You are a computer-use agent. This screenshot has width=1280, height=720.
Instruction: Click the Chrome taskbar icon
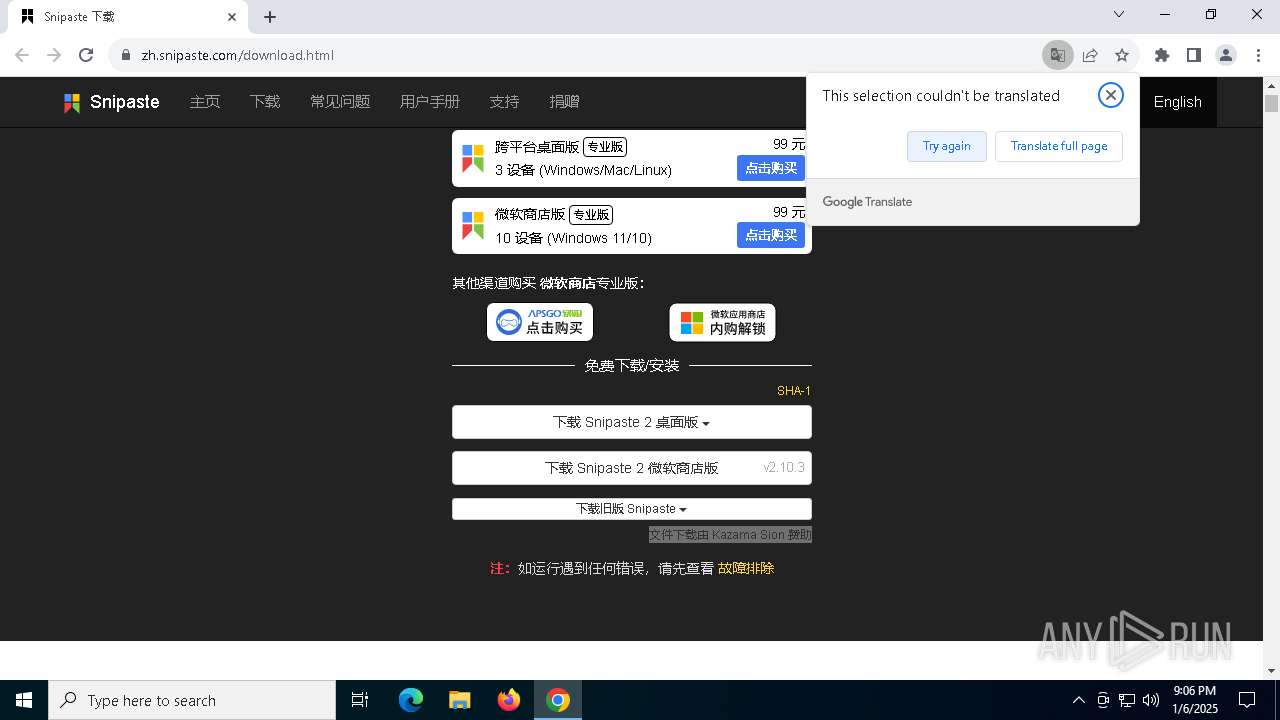point(558,700)
